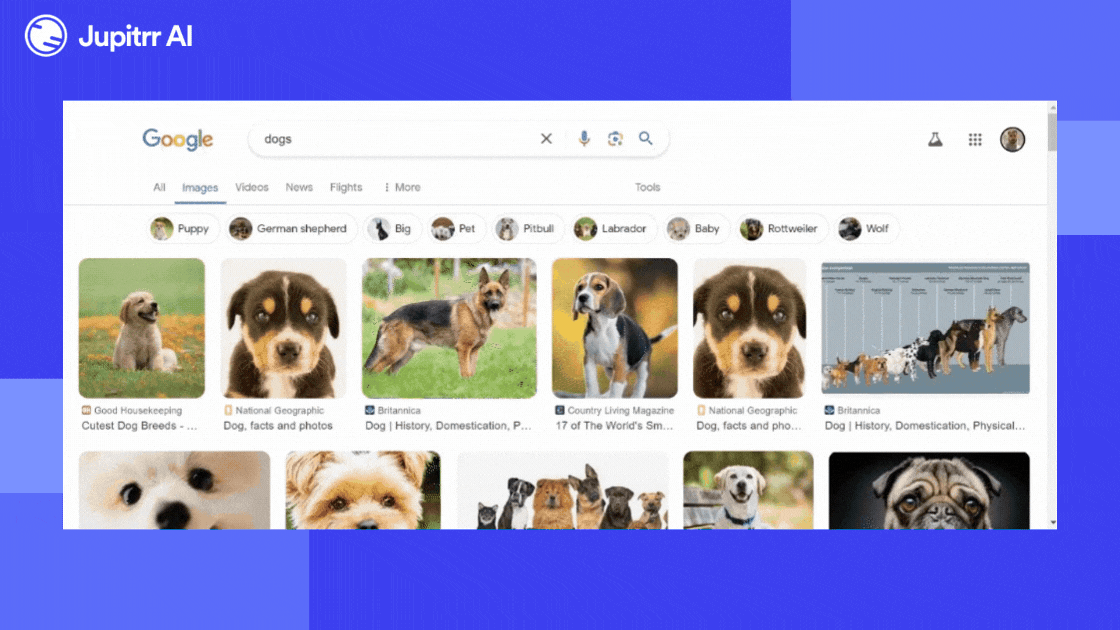Viewport: 1120px width, 630px height.
Task: Open the Google apps grid icon
Action: click(x=975, y=139)
